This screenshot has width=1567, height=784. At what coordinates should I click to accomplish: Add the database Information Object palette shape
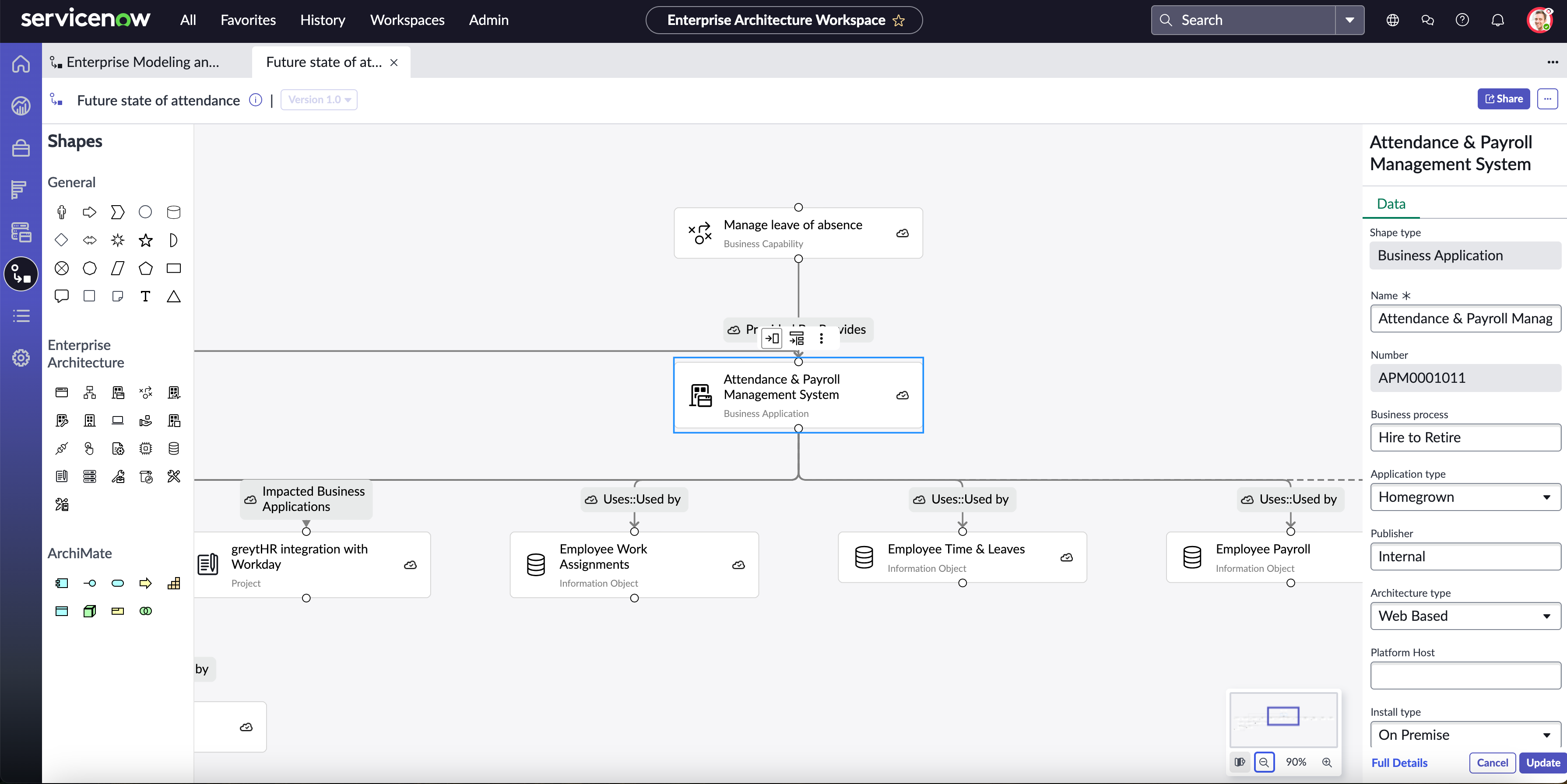(x=173, y=448)
